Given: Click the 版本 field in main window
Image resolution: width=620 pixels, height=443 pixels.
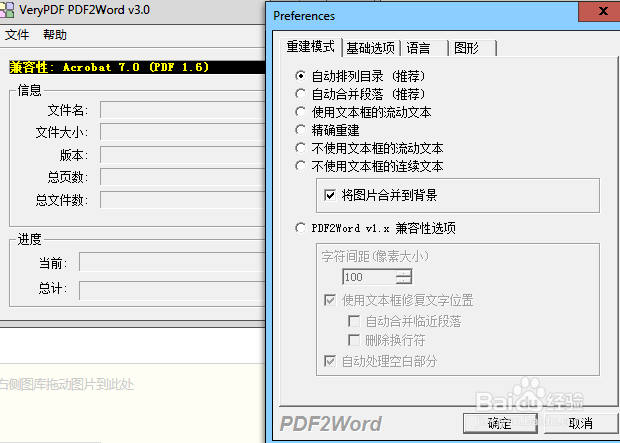Looking at the screenshot, I should point(182,155).
